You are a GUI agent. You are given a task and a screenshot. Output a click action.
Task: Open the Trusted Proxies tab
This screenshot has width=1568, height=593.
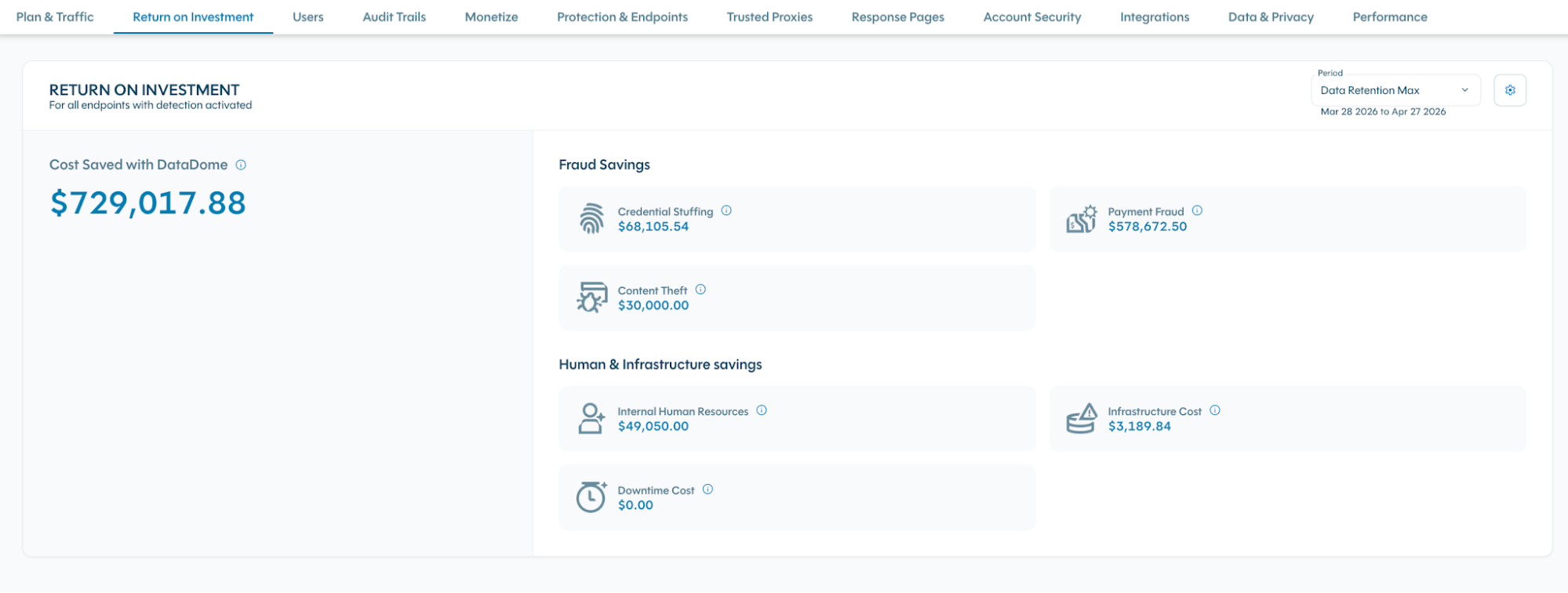[x=769, y=16]
